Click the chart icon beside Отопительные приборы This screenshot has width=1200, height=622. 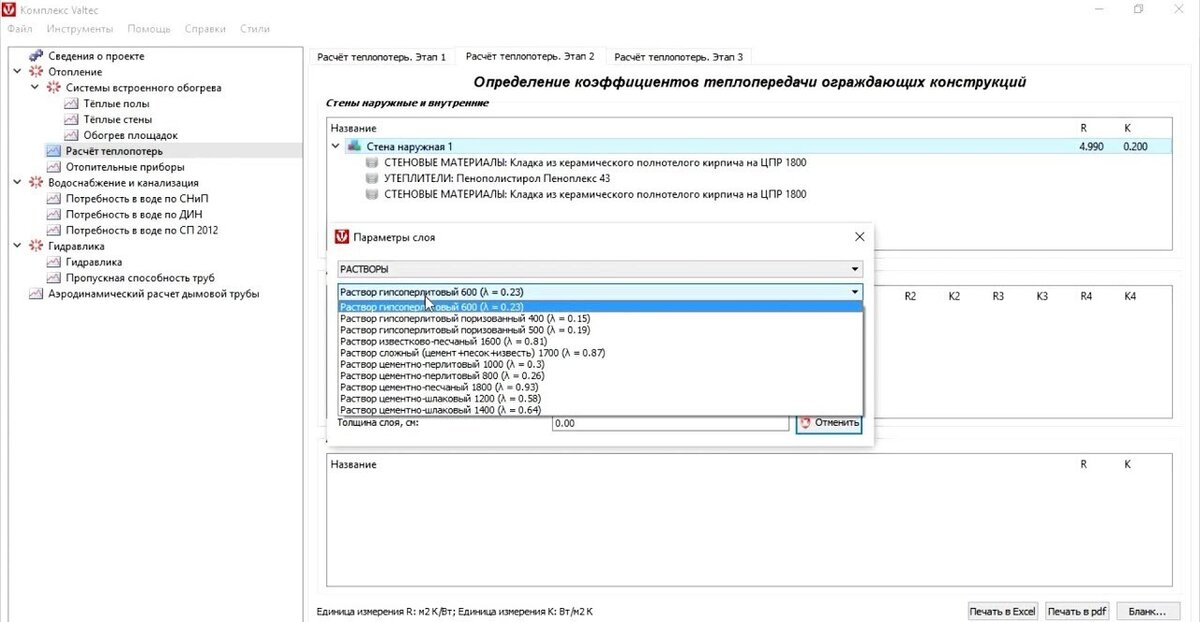[x=54, y=167]
